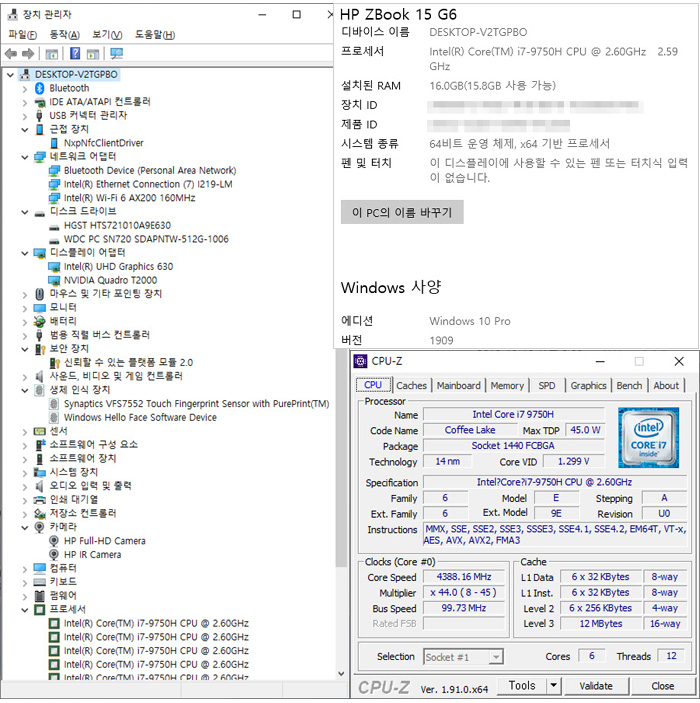Click the Validate button in CPU-Z
Viewport: 700px width, 703px height.
pyautogui.click(x=596, y=686)
